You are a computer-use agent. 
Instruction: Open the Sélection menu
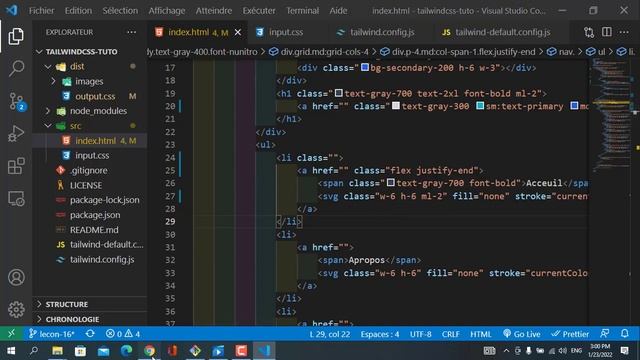(x=120, y=11)
